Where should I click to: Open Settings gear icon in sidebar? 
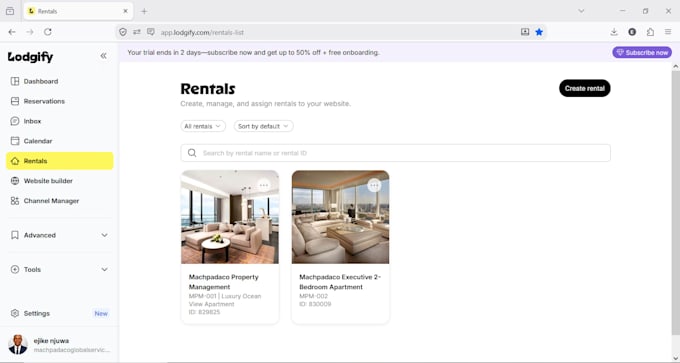[15, 313]
